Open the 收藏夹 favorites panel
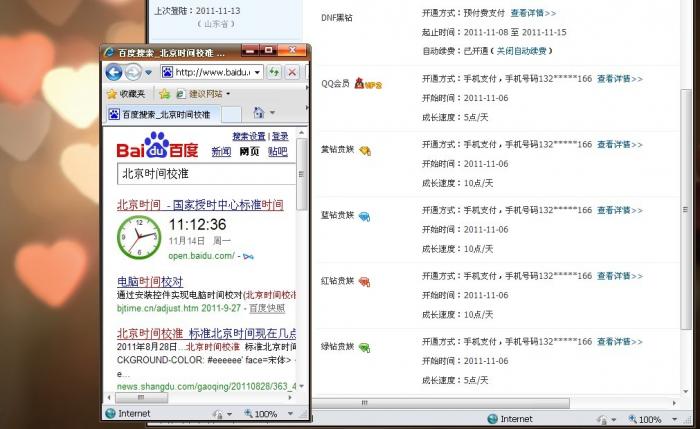700x429 pixels. [x=126, y=94]
